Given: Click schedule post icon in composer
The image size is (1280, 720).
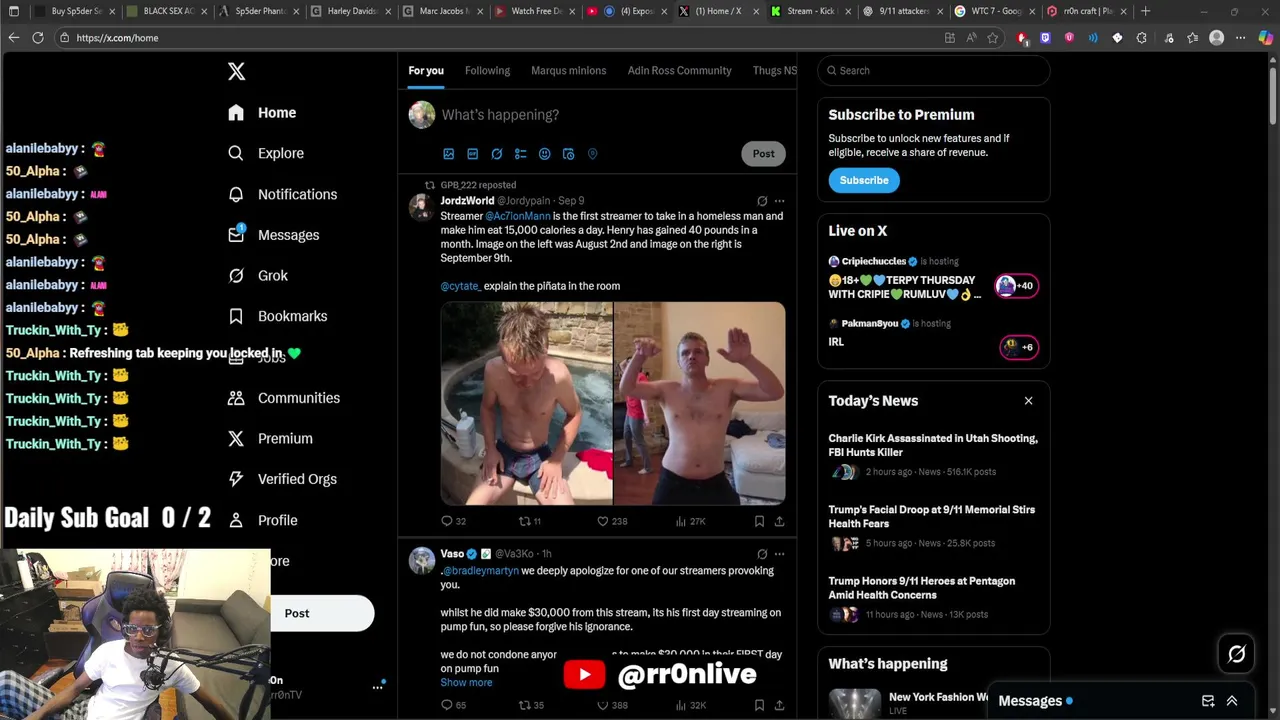Looking at the screenshot, I should point(568,154).
